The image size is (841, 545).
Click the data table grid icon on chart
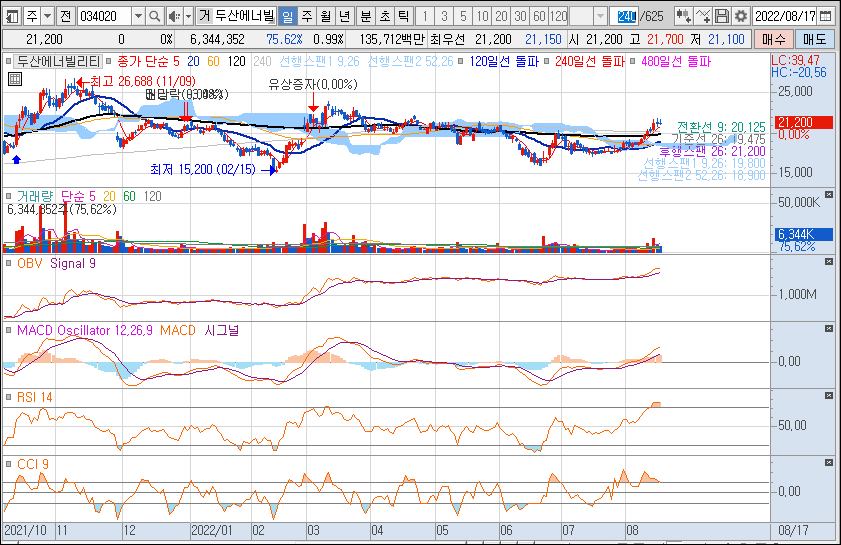coord(15,79)
